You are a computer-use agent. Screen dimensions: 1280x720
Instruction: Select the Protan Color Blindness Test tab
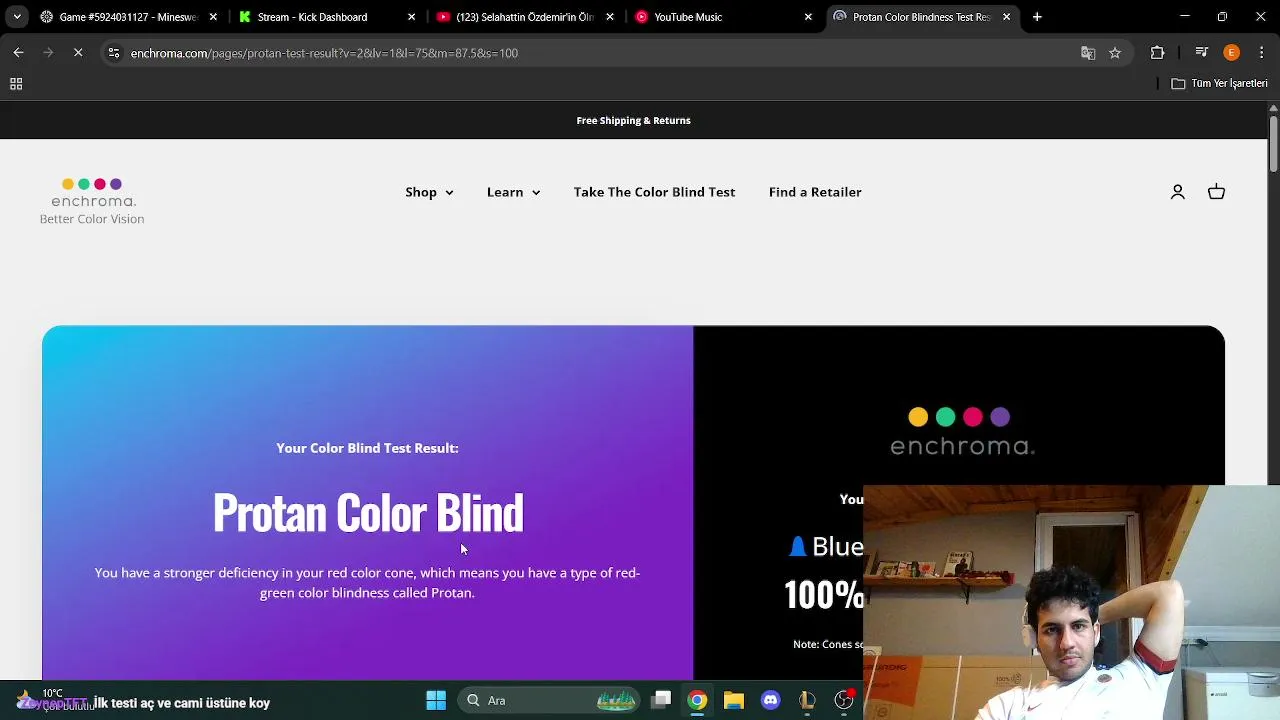pos(920,17)
